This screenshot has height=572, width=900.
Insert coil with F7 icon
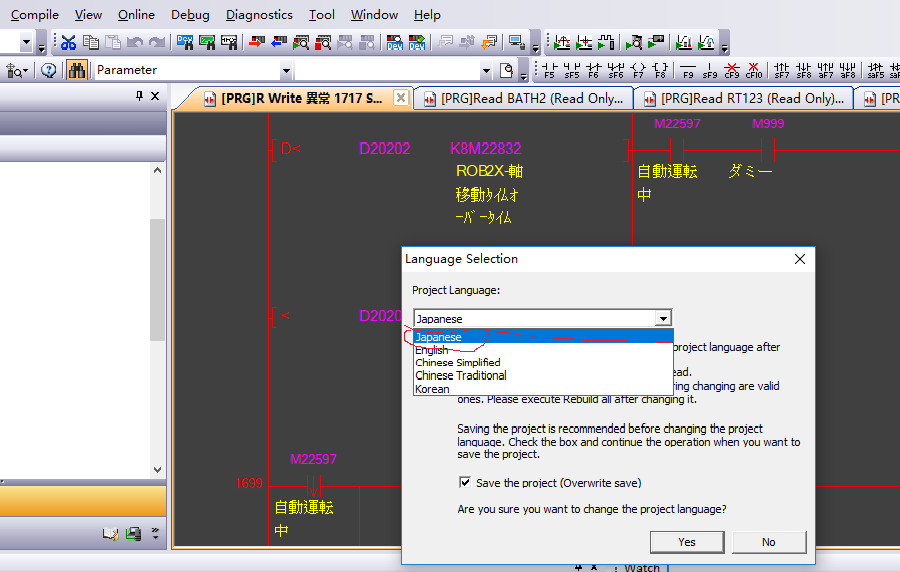[x=638, y=70]
